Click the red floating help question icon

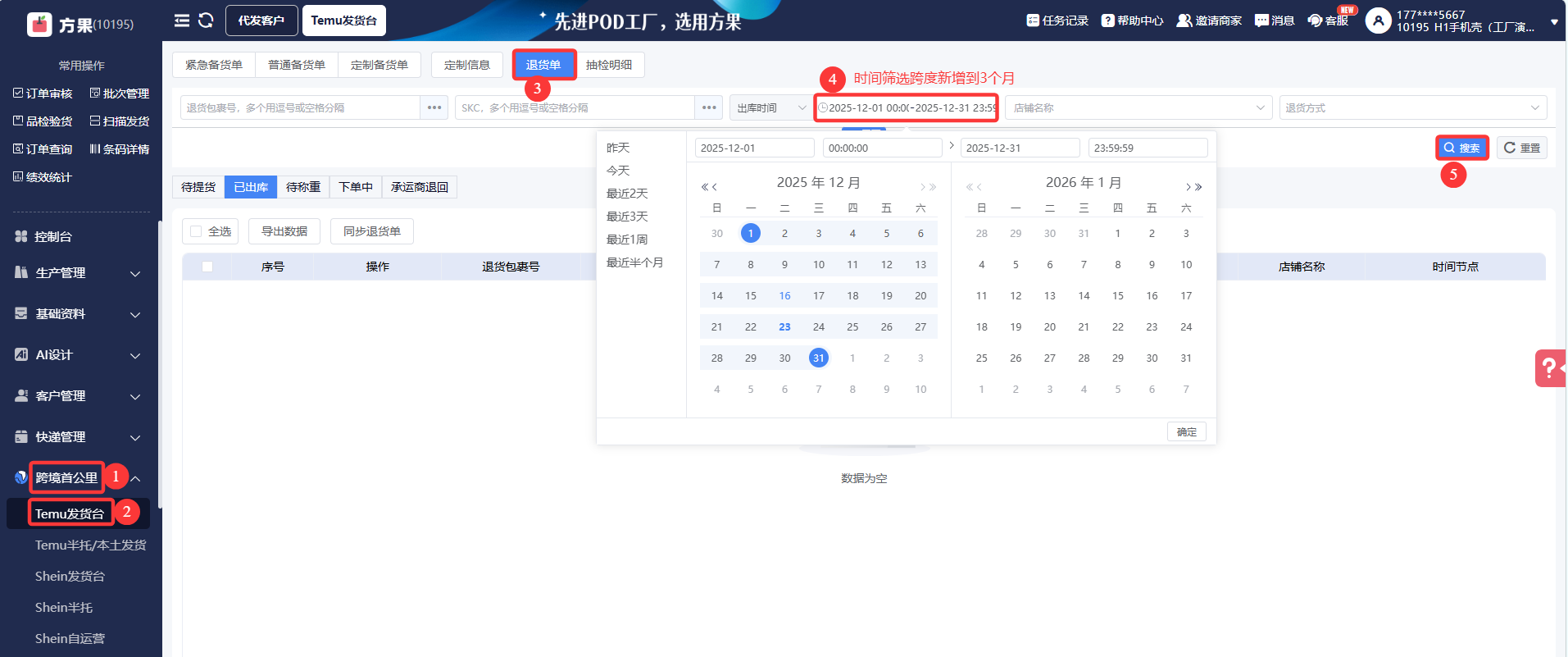pos(1550,368)
